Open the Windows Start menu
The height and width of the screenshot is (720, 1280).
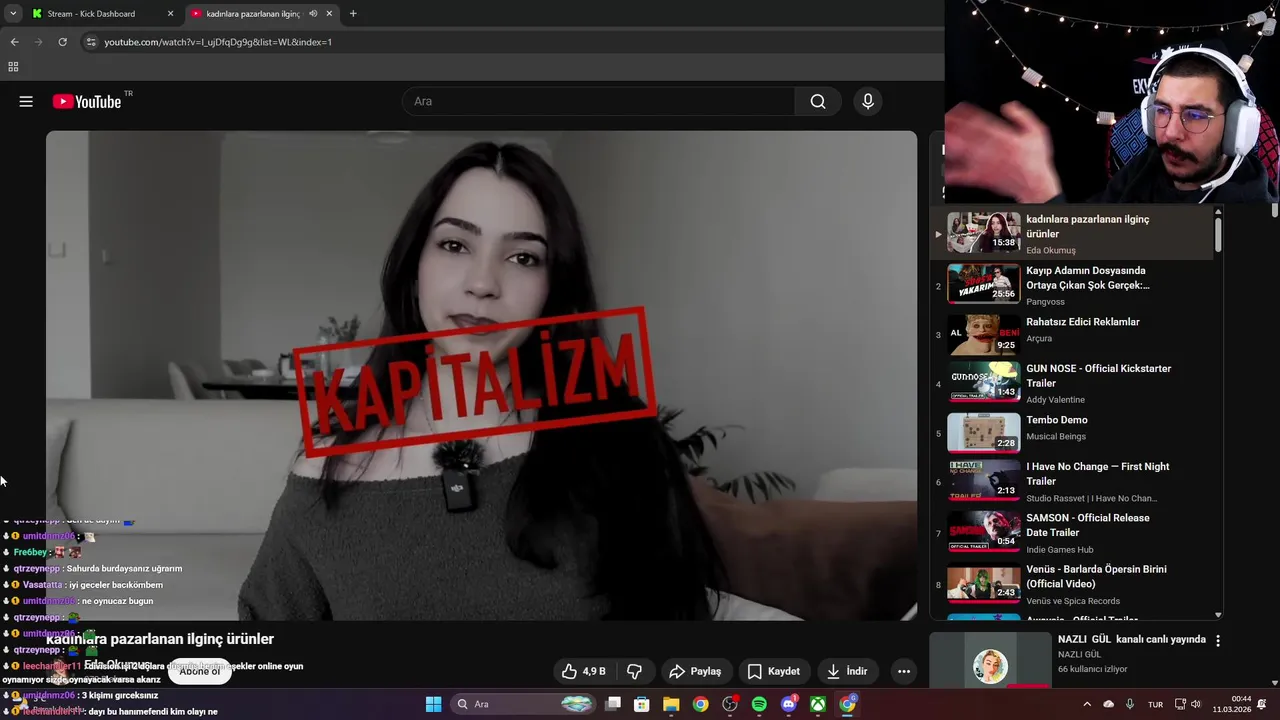click(x=433, y=704)
